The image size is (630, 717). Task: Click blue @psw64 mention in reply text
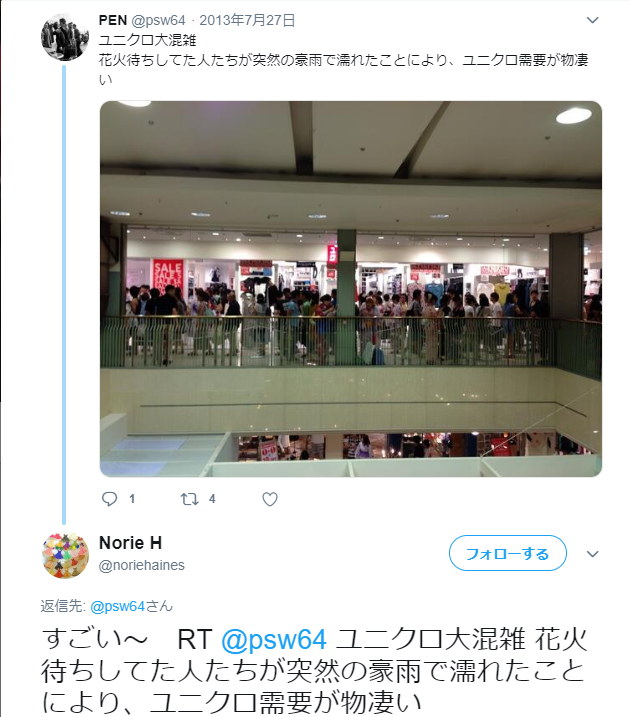(274, 639)
